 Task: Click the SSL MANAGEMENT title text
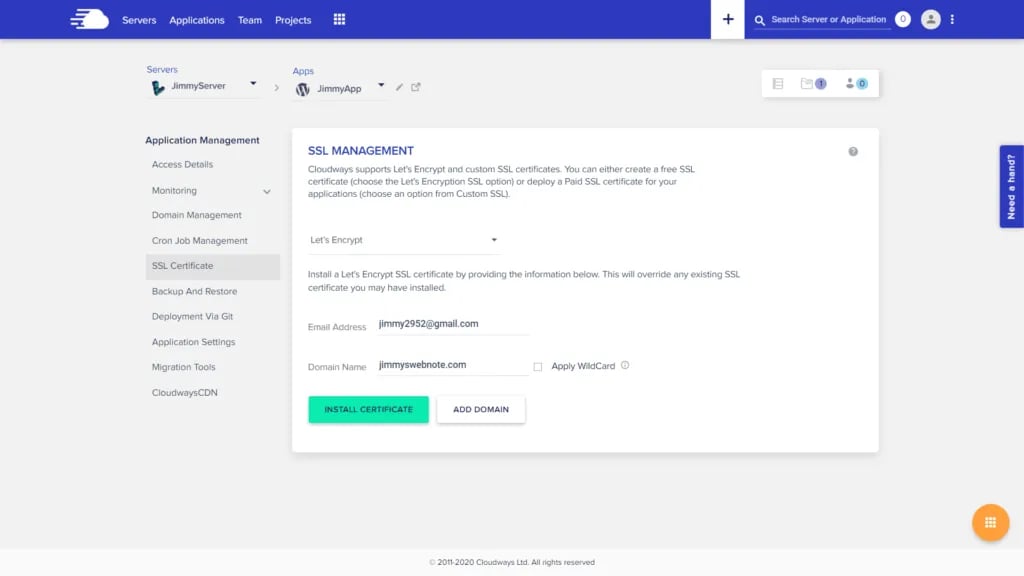[360, 151]
